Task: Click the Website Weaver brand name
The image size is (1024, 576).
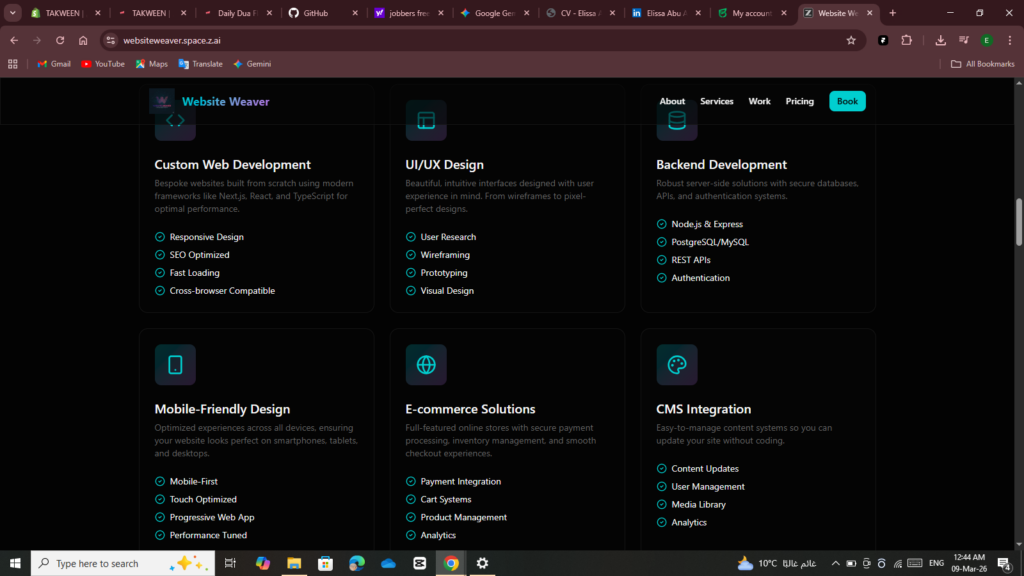Action: tap(225, 101)
